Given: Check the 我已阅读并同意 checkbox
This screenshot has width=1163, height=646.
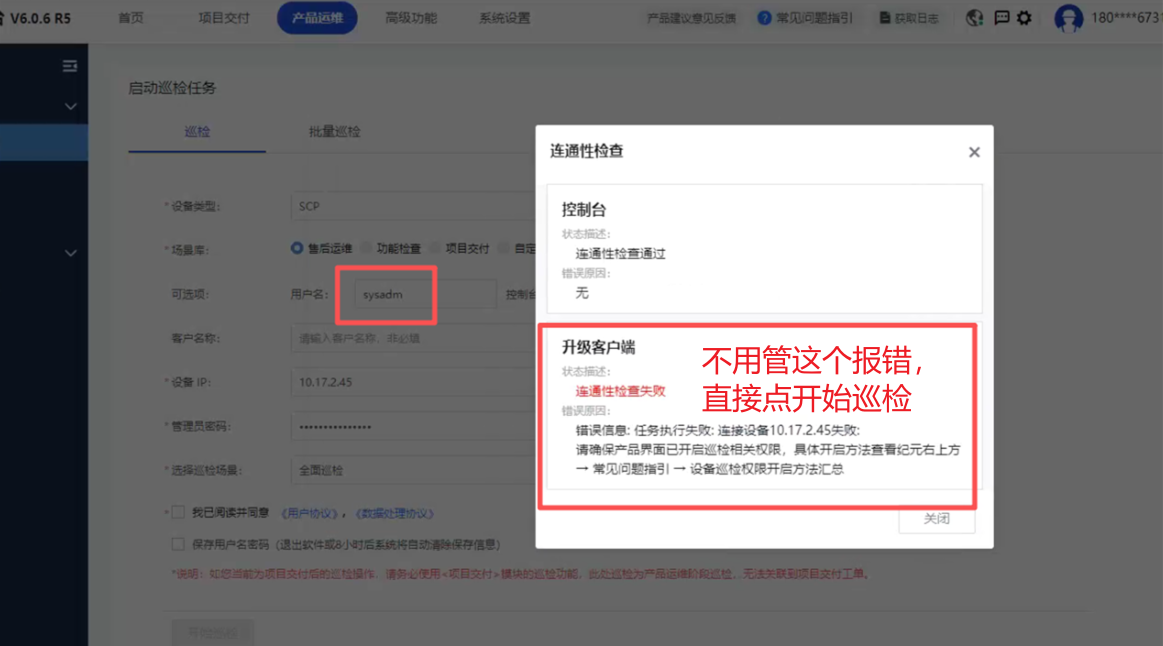Looking at the screenshot, I should coord(178,512).
